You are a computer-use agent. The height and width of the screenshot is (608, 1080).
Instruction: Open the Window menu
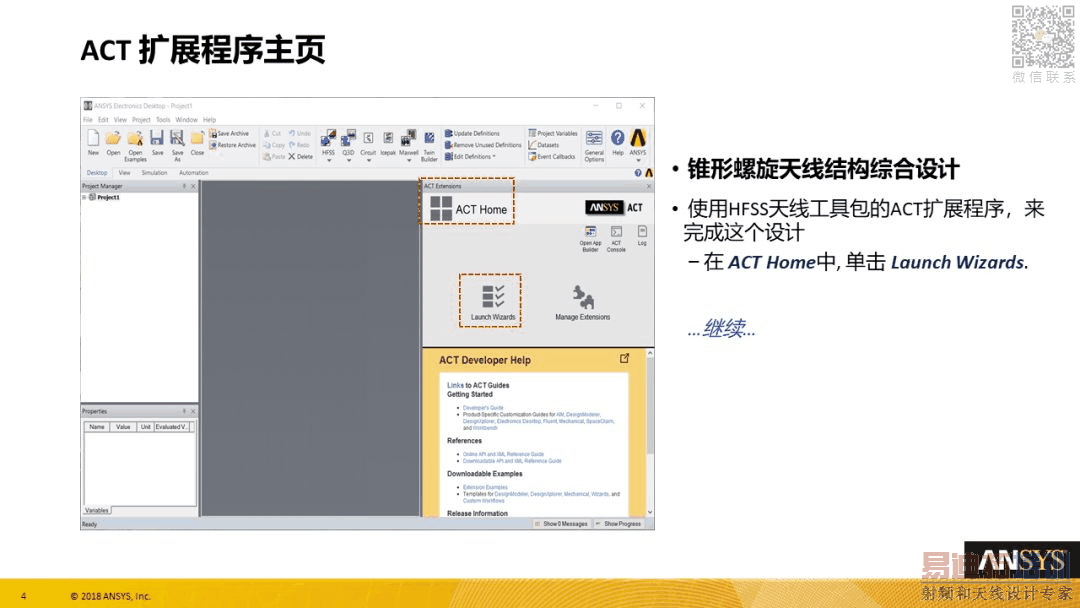point(186,120)
